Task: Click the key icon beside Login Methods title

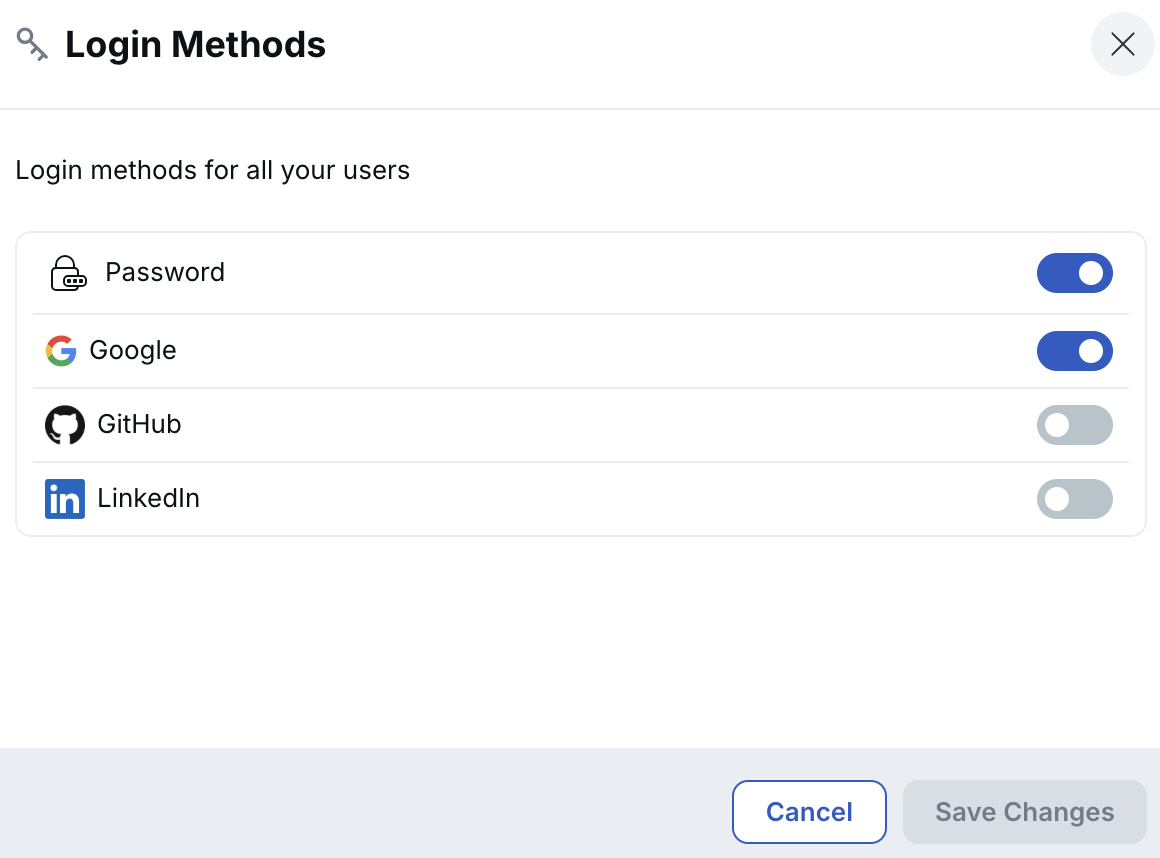Action: click(x=30, y=44)
